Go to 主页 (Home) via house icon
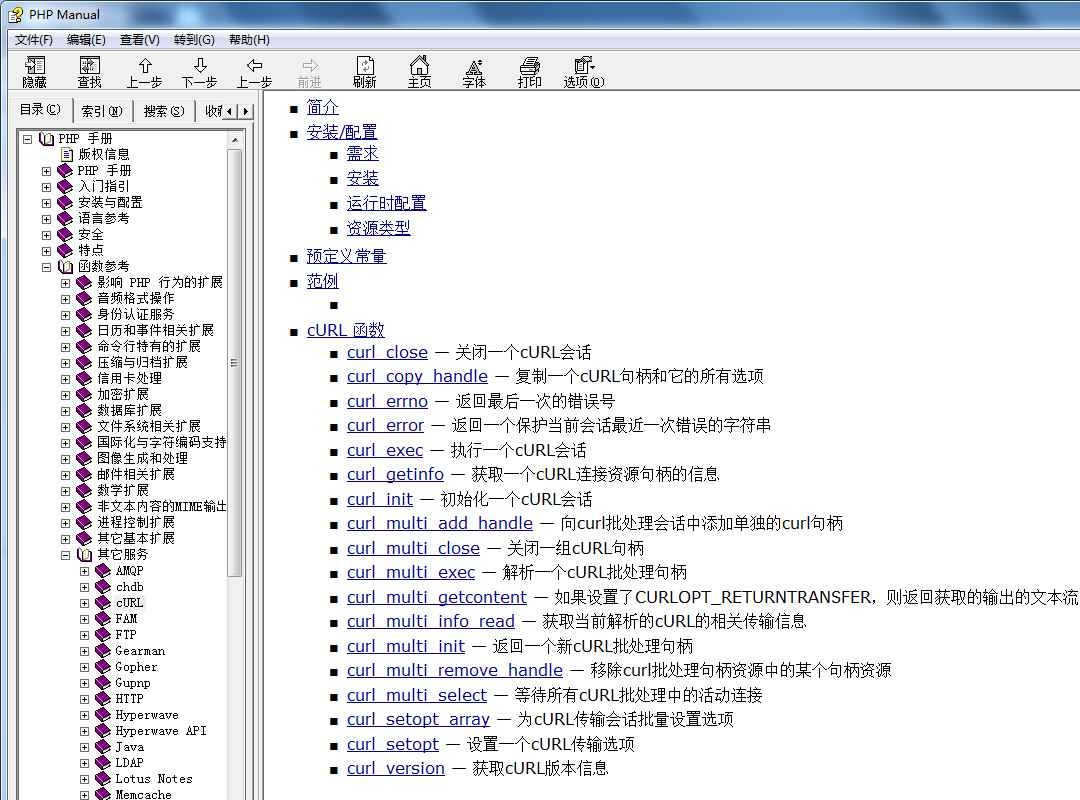 419,72
